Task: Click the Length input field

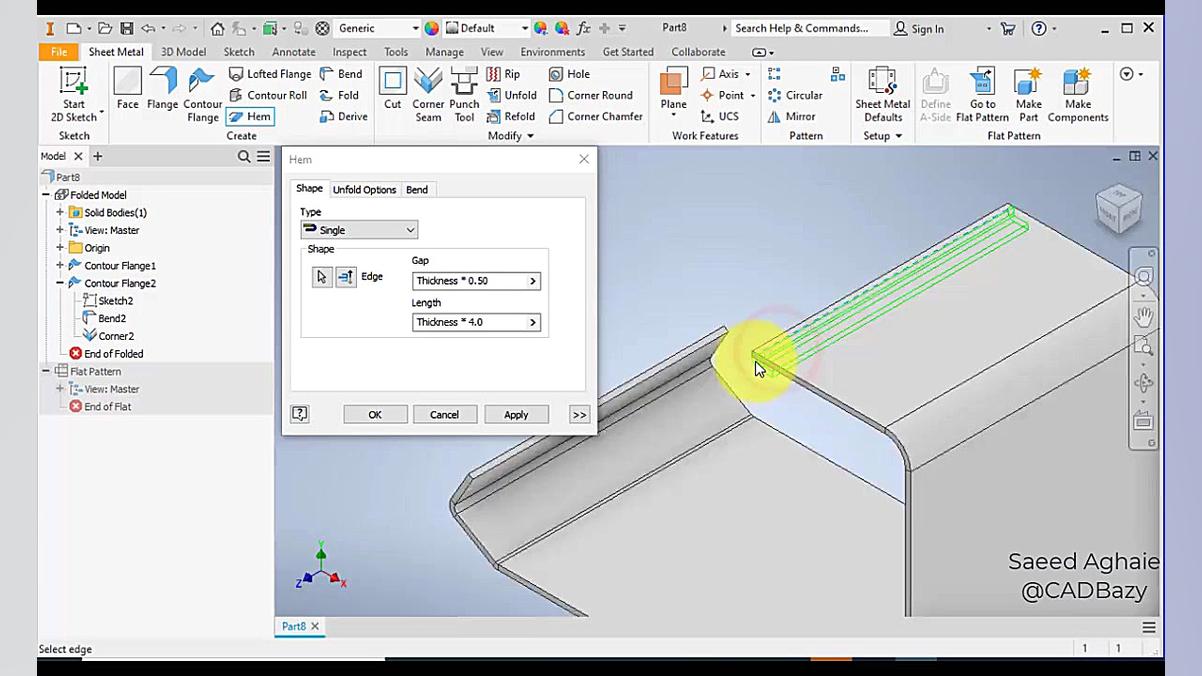Action: (469, 322)
